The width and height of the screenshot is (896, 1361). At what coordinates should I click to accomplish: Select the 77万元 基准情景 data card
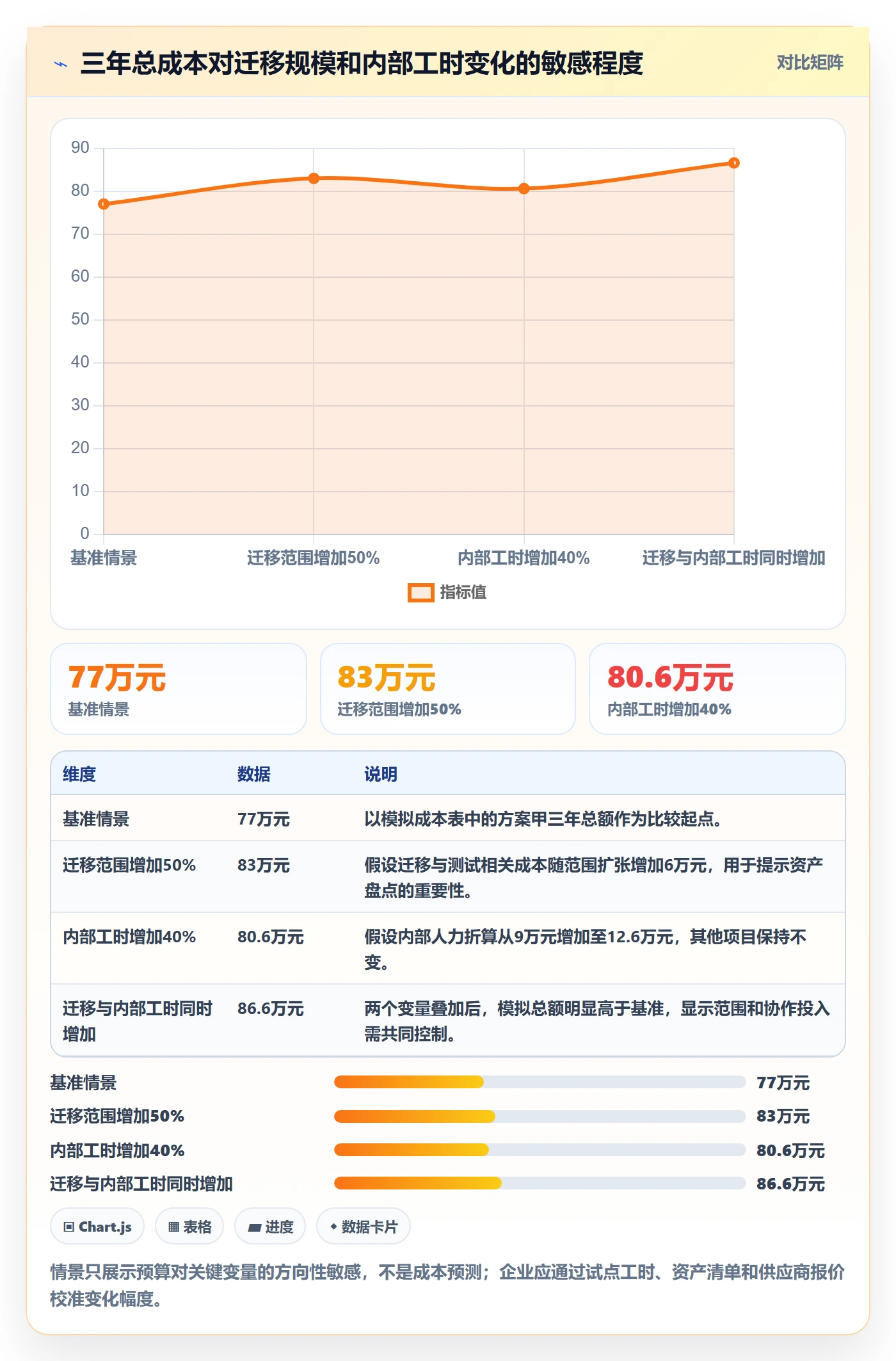[179, 689]
